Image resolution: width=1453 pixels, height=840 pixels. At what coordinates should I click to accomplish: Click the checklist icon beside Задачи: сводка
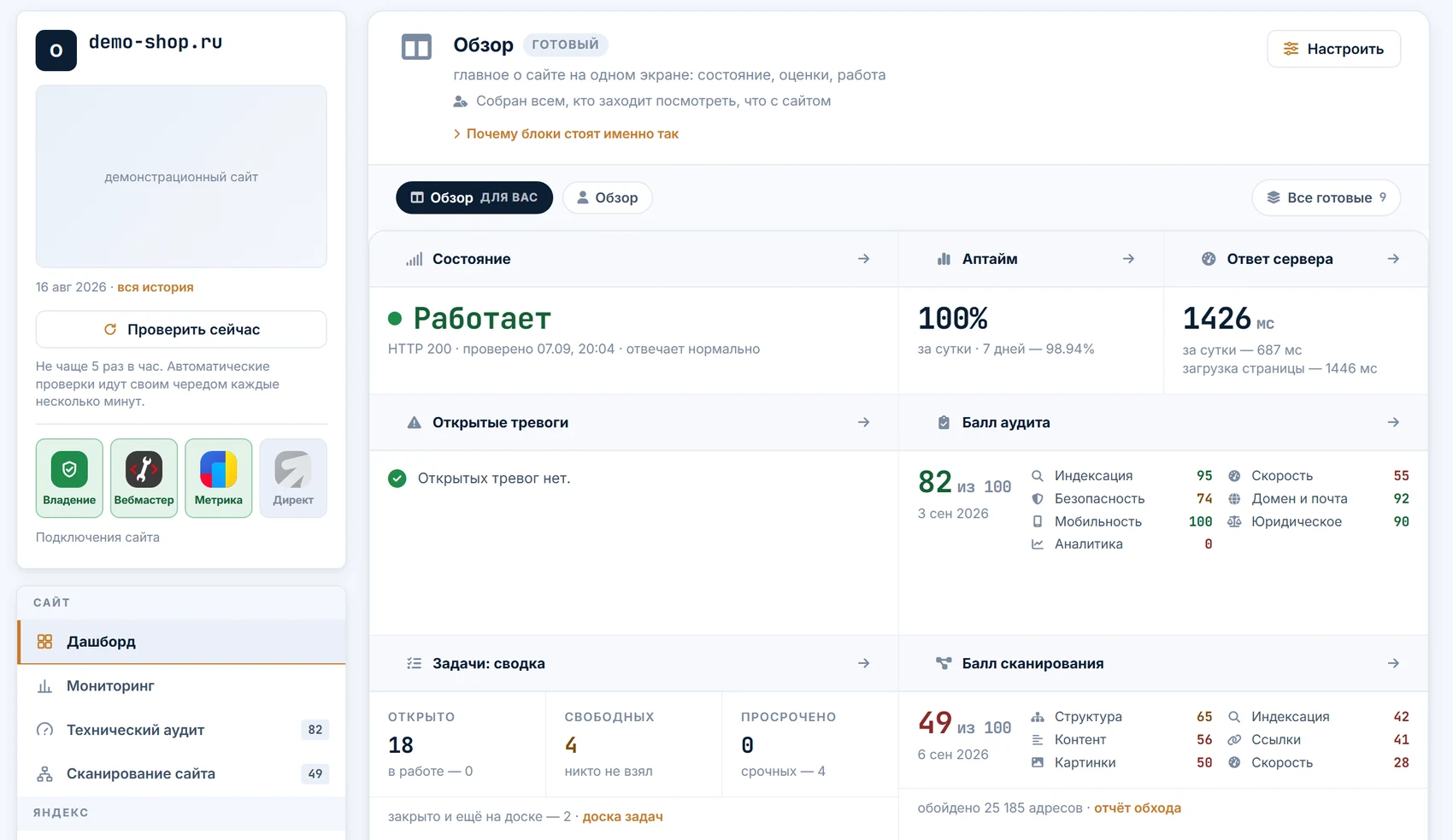pos(415,663)
